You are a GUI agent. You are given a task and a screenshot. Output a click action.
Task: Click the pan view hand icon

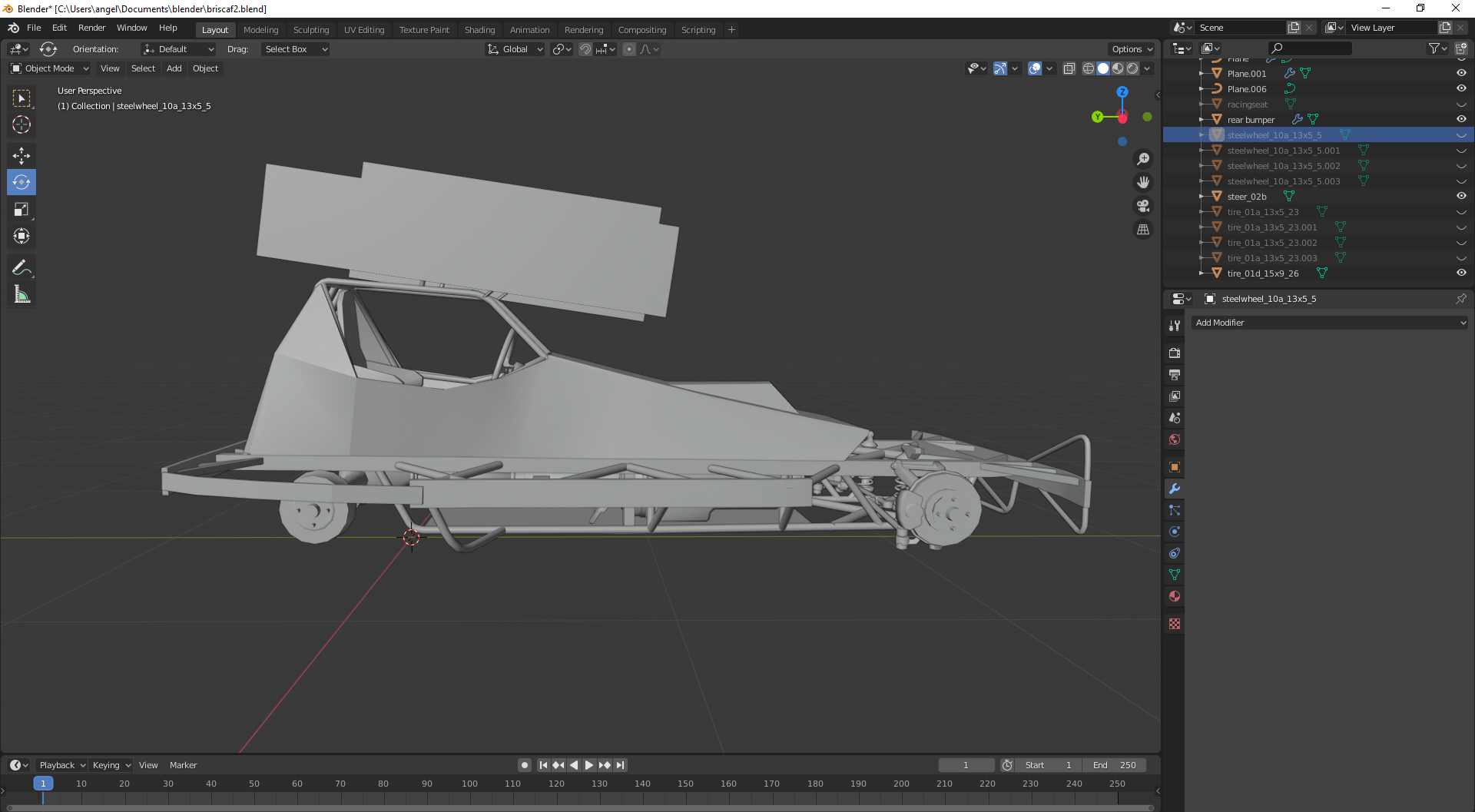[1143, 182]
